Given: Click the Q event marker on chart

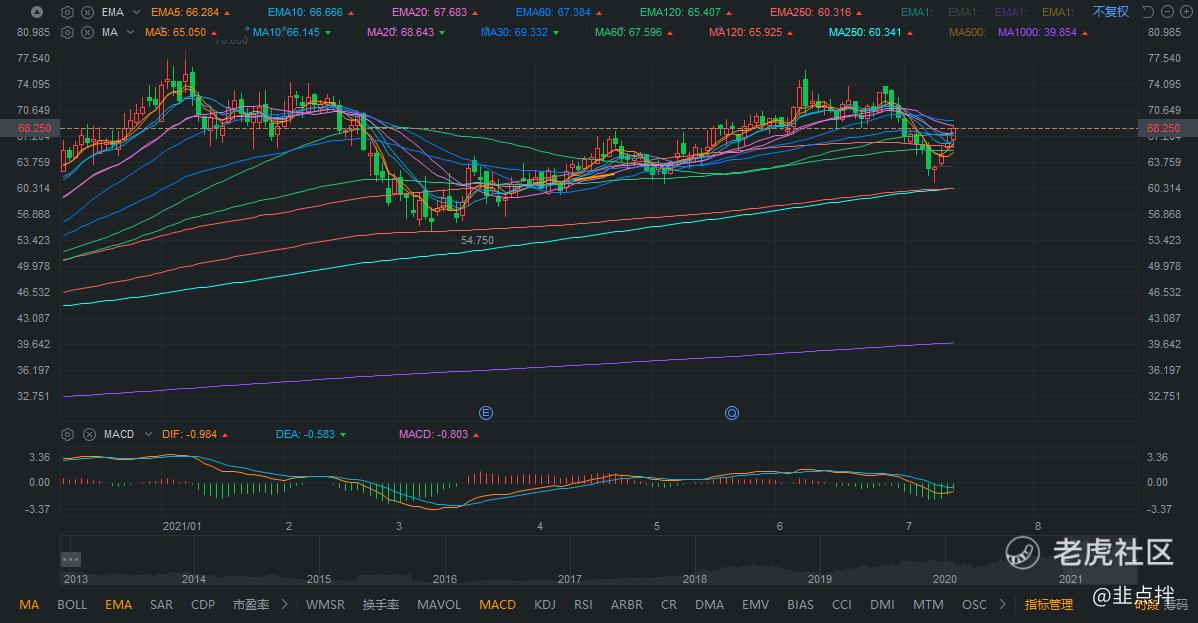Looking at the screenshot, I should pos(732,413).
